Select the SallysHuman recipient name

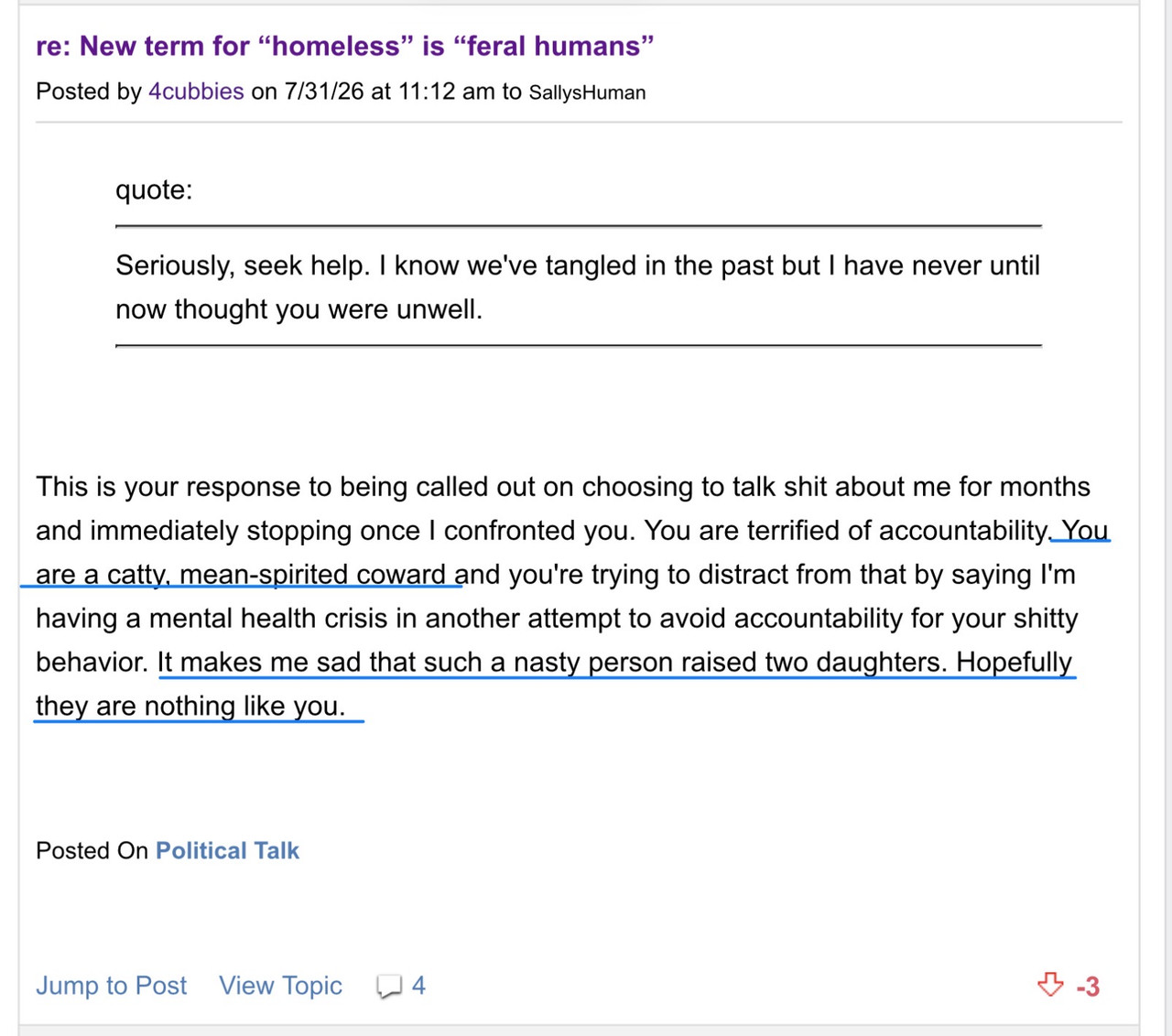(x=587, y=92)
